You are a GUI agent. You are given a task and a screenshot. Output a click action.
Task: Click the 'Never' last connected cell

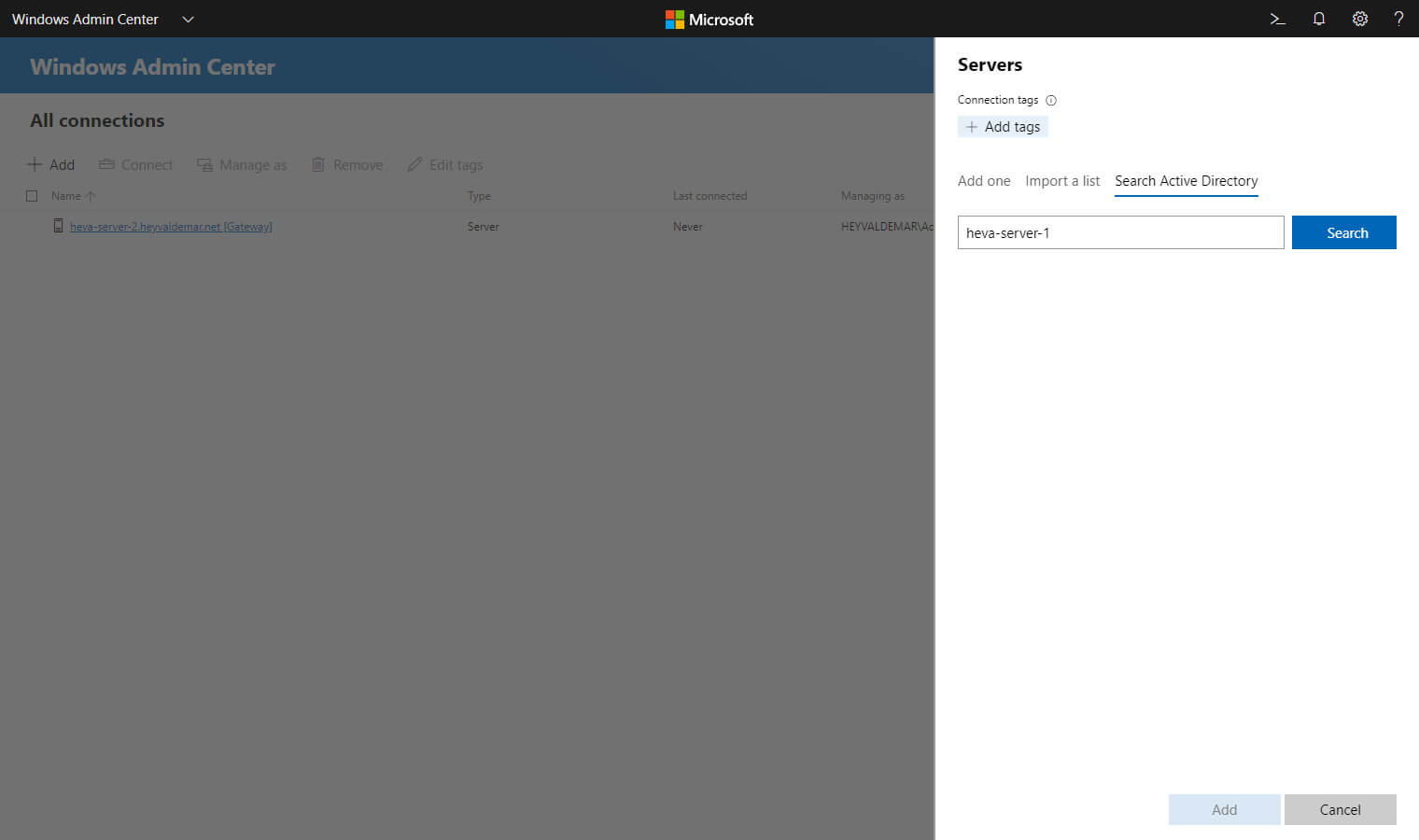(x=688, y=227)
